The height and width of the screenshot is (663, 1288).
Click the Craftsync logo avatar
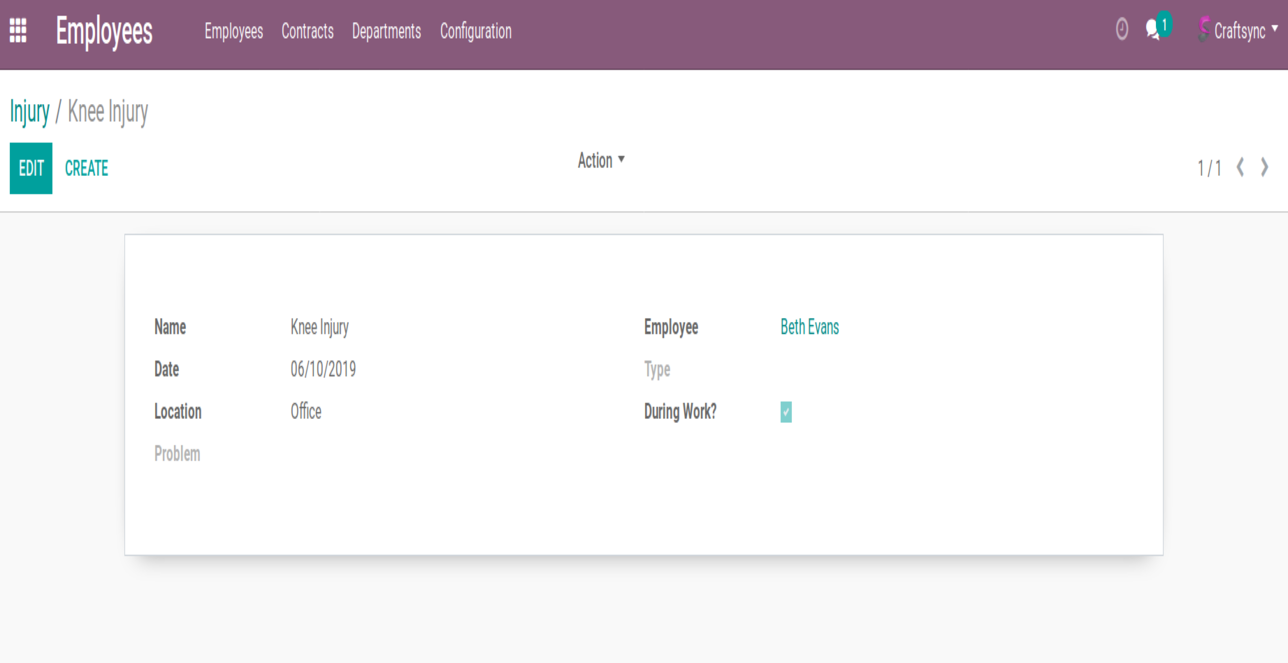[1204, 30]
